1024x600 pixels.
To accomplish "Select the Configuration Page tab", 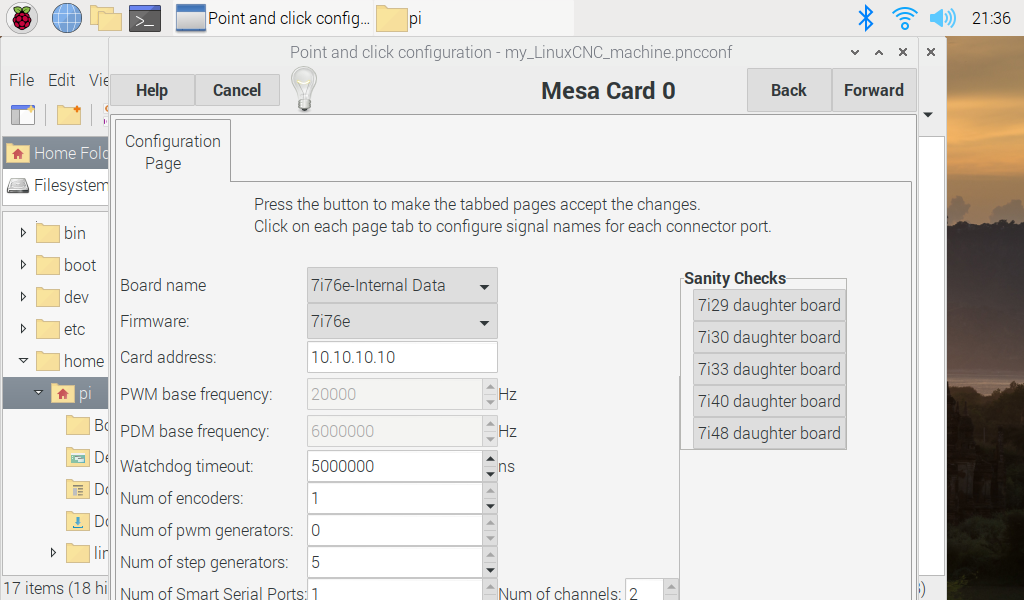I will tap(173, 152).
